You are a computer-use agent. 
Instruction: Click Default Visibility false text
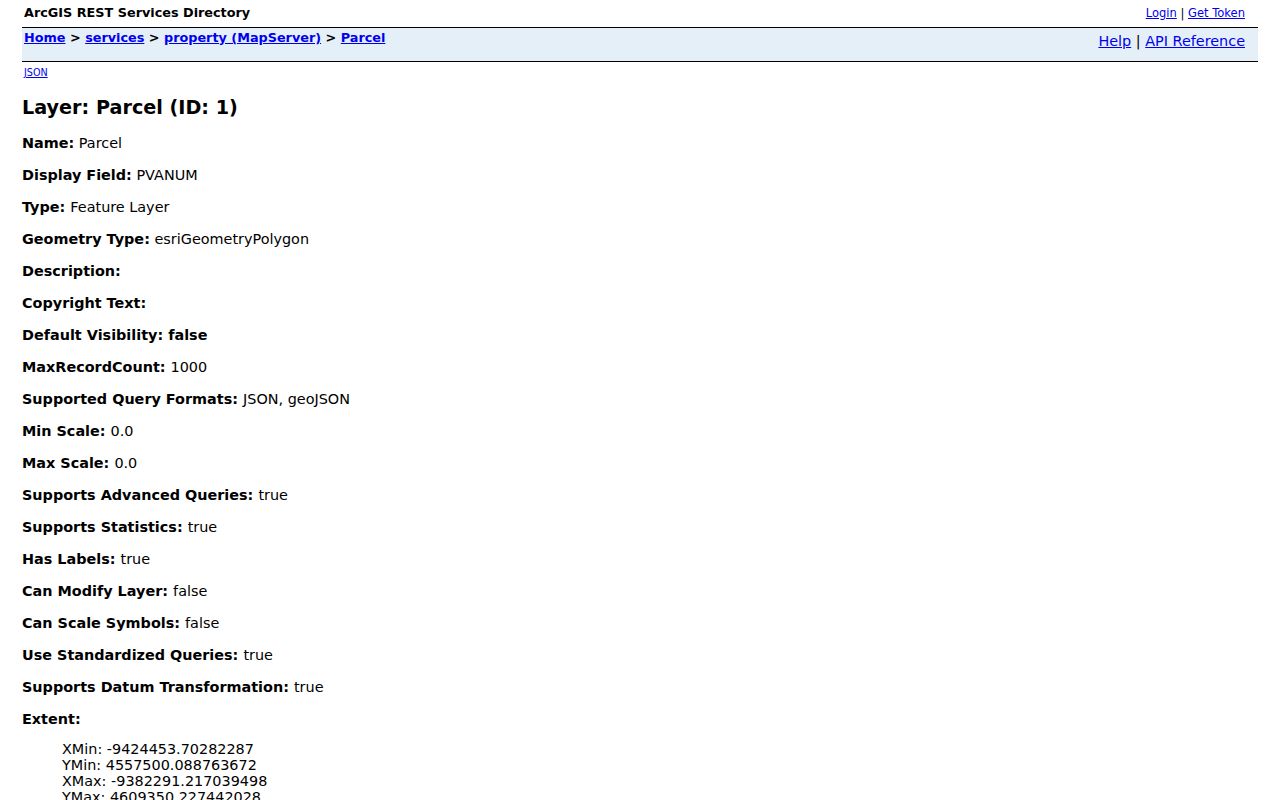(115, 335)
